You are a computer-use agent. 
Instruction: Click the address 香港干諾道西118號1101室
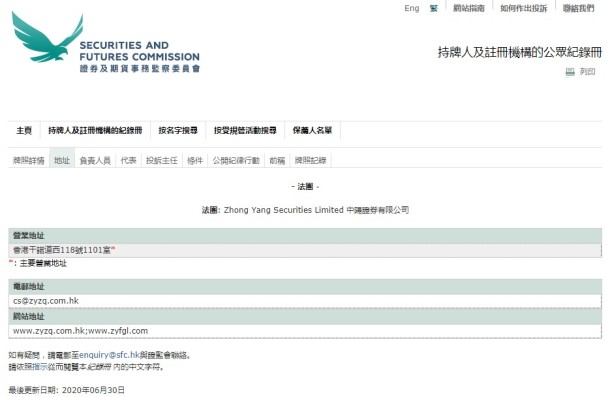click(x=62, y=250)
